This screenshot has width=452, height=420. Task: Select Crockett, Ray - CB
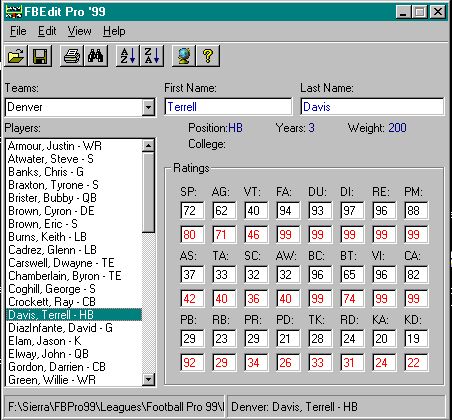point(74,302)
